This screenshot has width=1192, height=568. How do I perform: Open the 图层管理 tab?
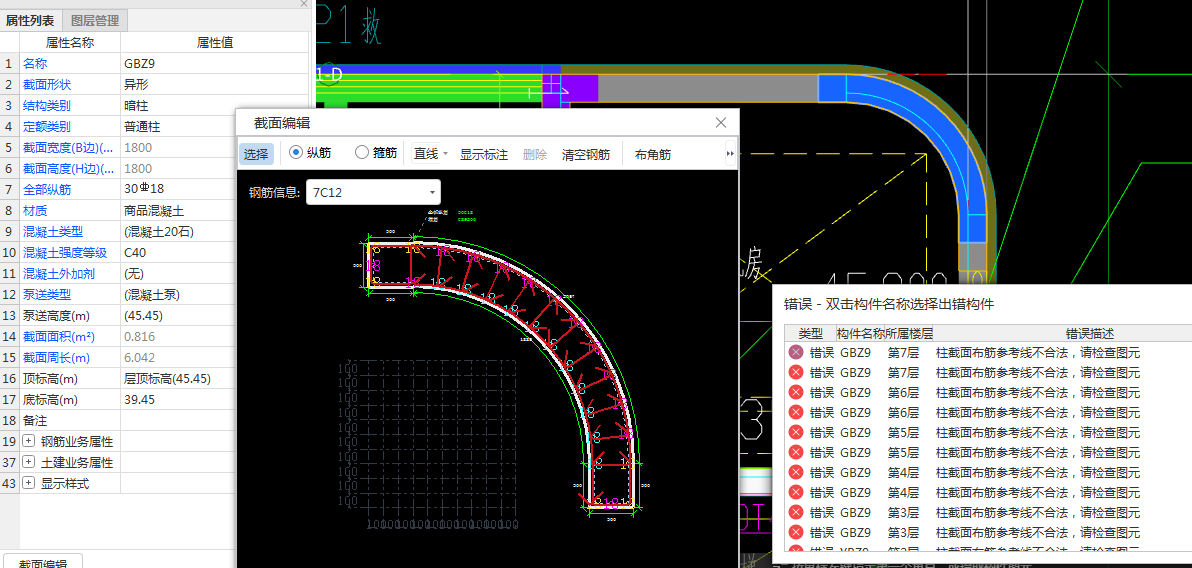click(94, 21)
